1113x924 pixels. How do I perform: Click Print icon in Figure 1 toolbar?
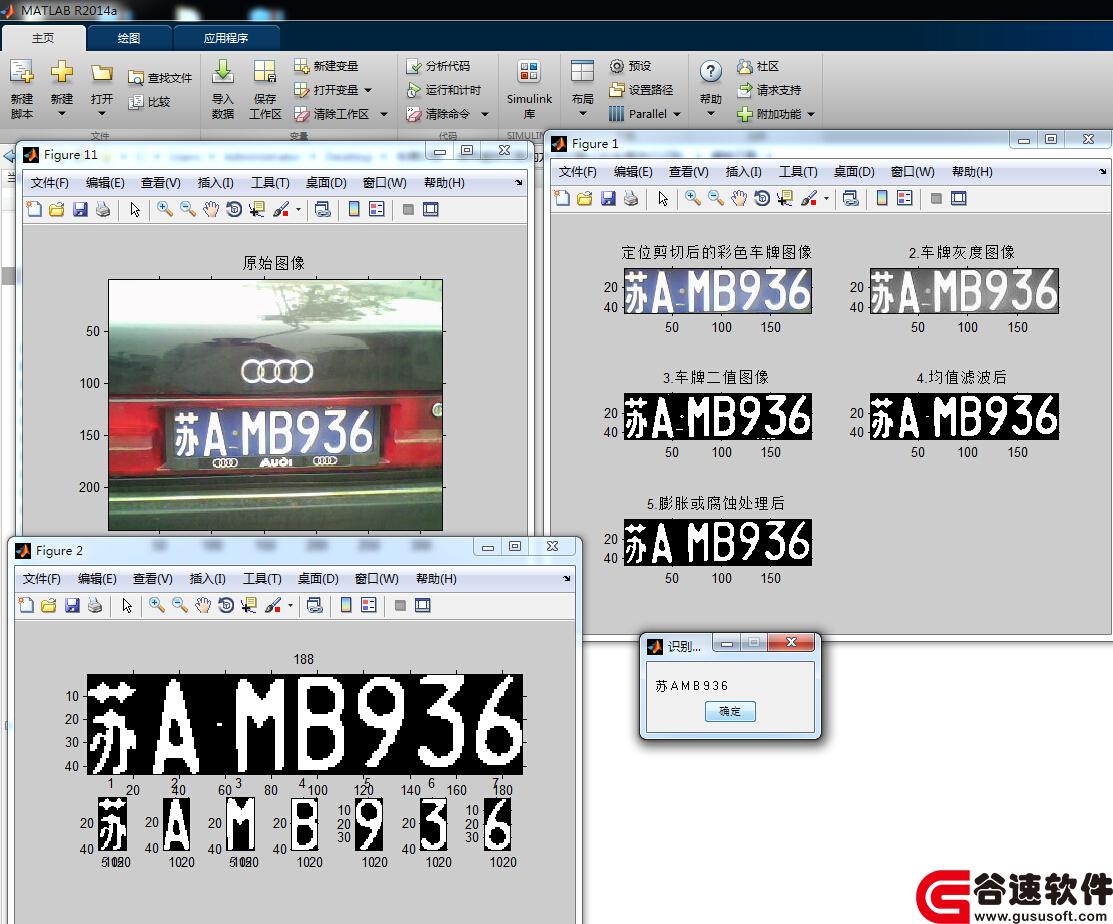click(x=631, y=198)
